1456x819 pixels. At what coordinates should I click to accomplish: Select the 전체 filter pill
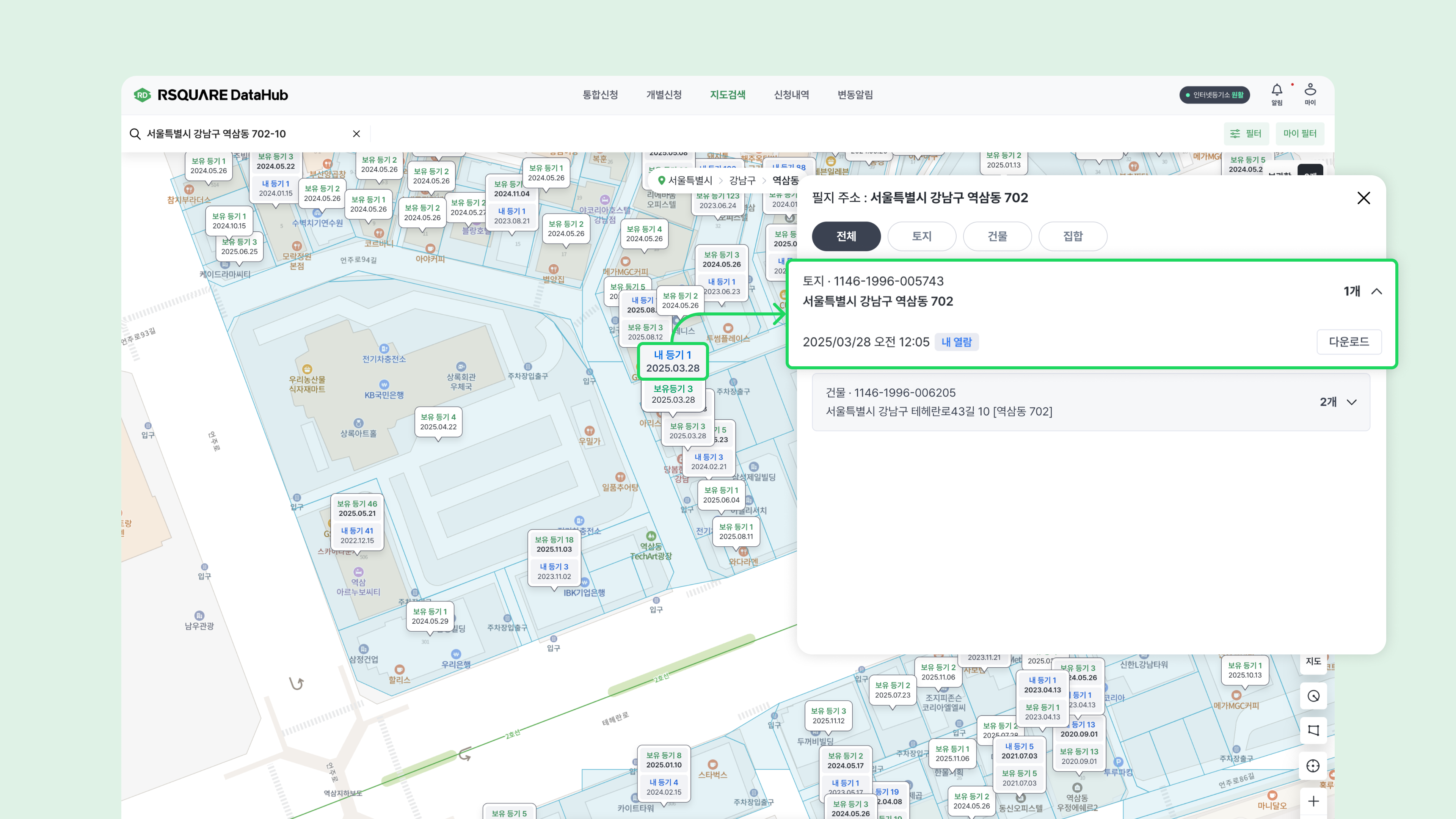[x=846, y=236]
